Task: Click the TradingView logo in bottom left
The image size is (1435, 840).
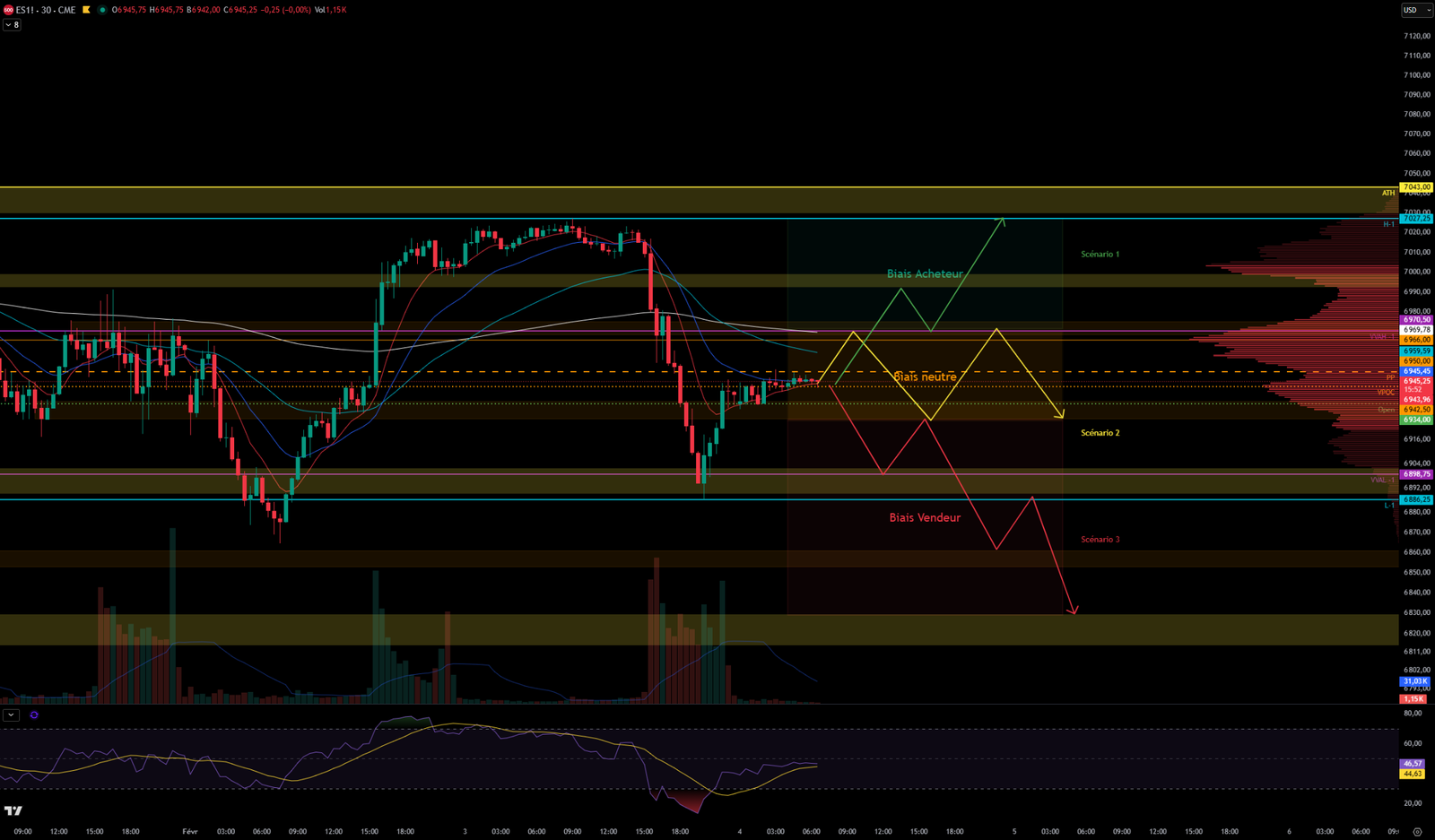Action: click(x=13, y=810)
